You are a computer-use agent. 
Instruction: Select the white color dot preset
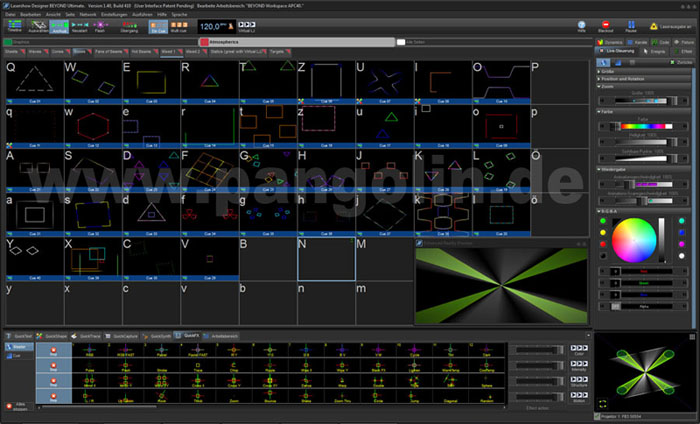pyautogui.click(x=682, y=256)
